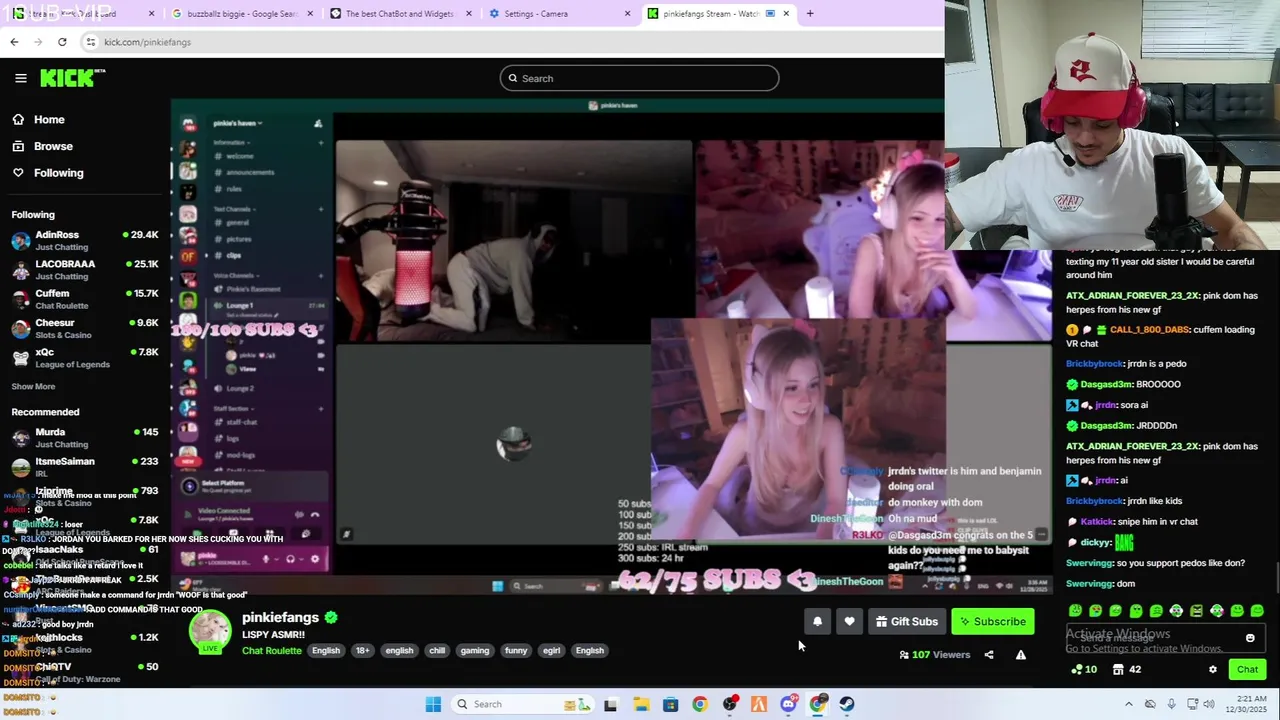Open the Kick hamburger sidebar menu

pyautogui.click(x=20, y=78)
